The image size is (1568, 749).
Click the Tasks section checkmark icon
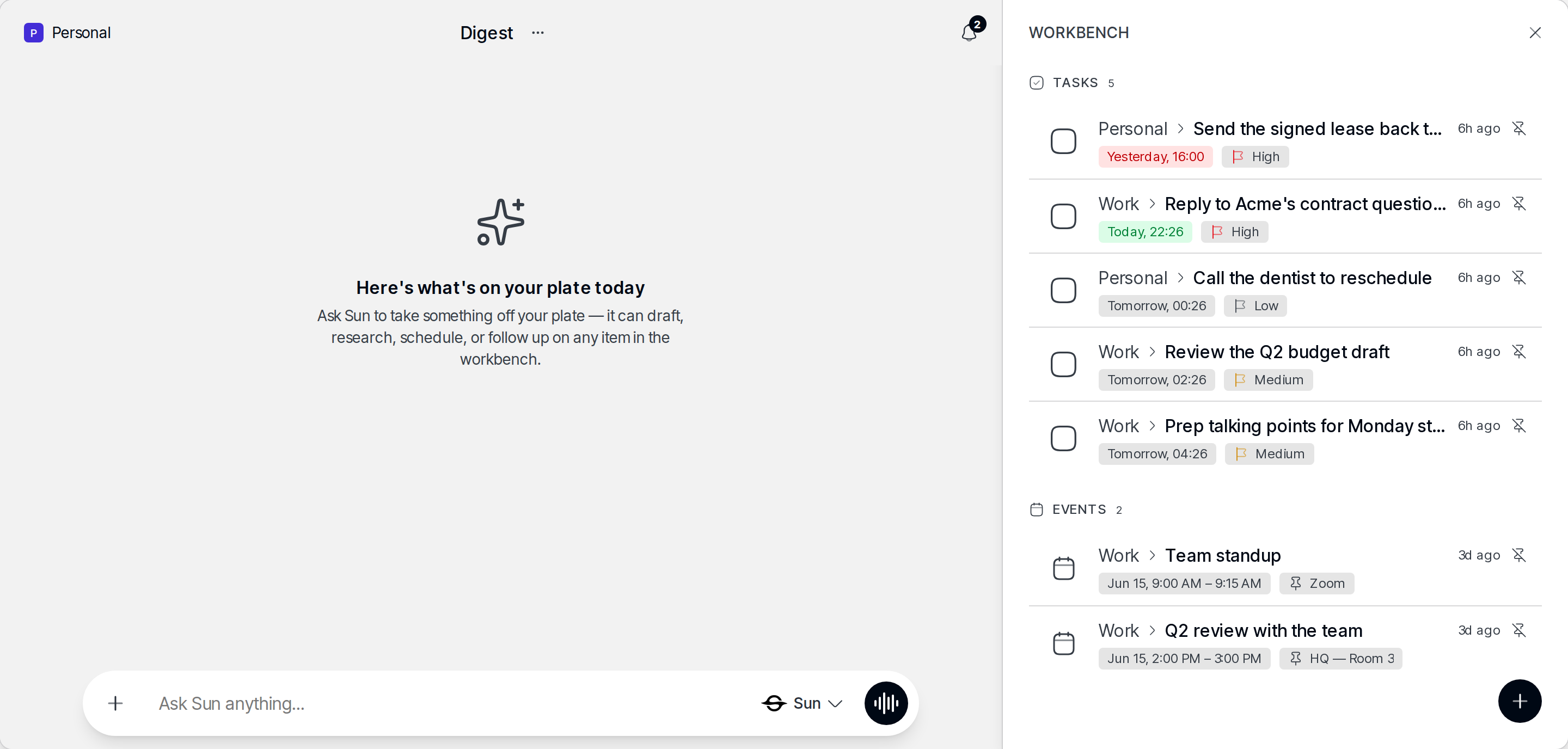tap(1036, 83)
